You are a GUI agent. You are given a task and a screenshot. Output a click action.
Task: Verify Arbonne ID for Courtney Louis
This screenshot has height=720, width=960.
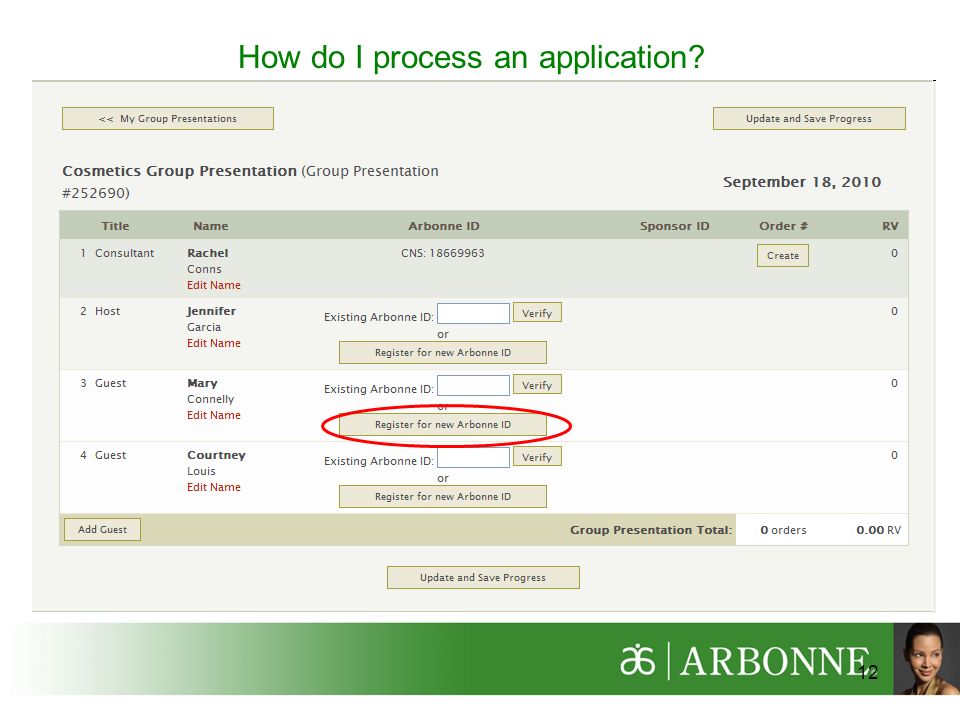(537, 457)
